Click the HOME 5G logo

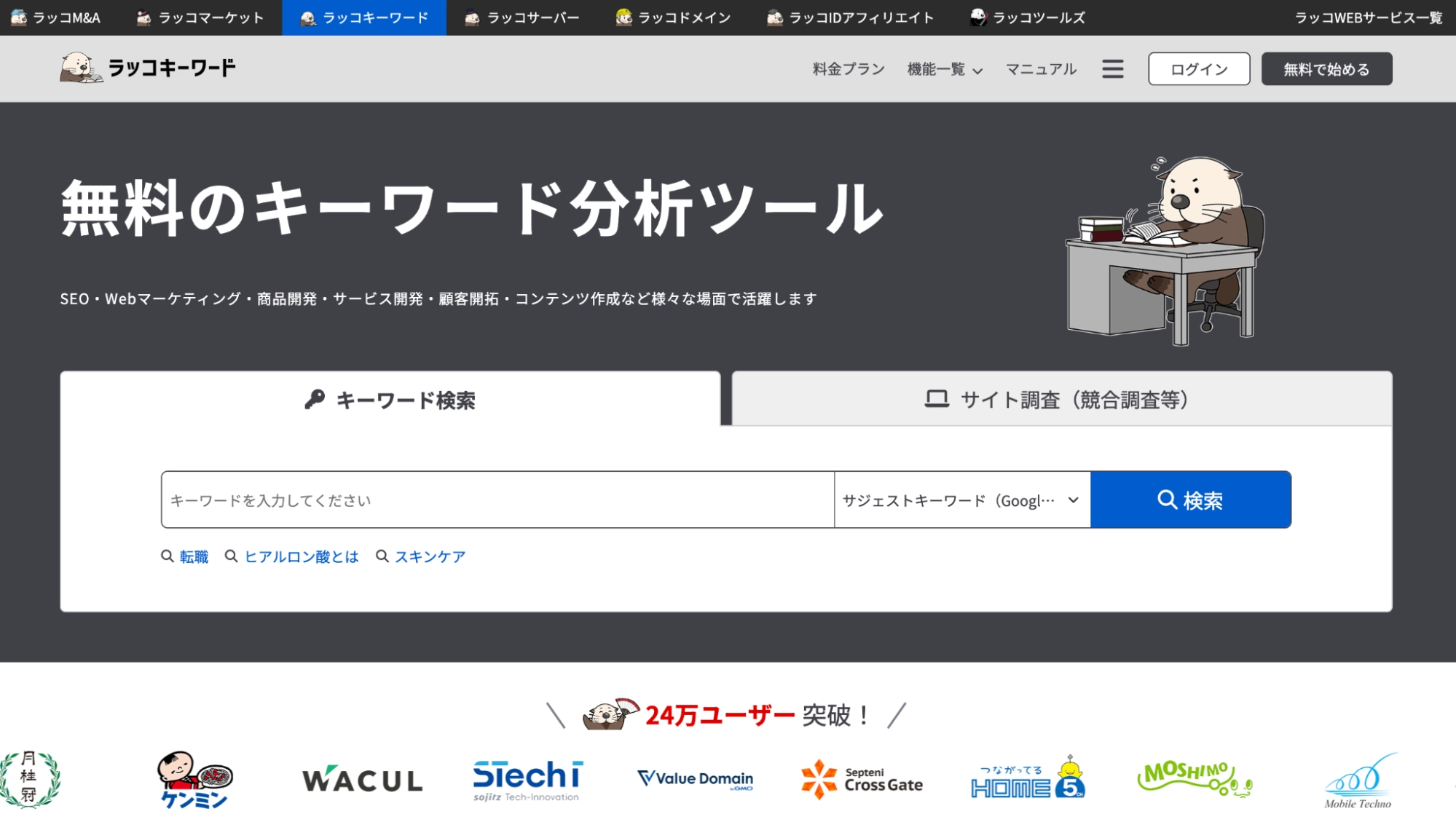click(x=1028, y=777)
